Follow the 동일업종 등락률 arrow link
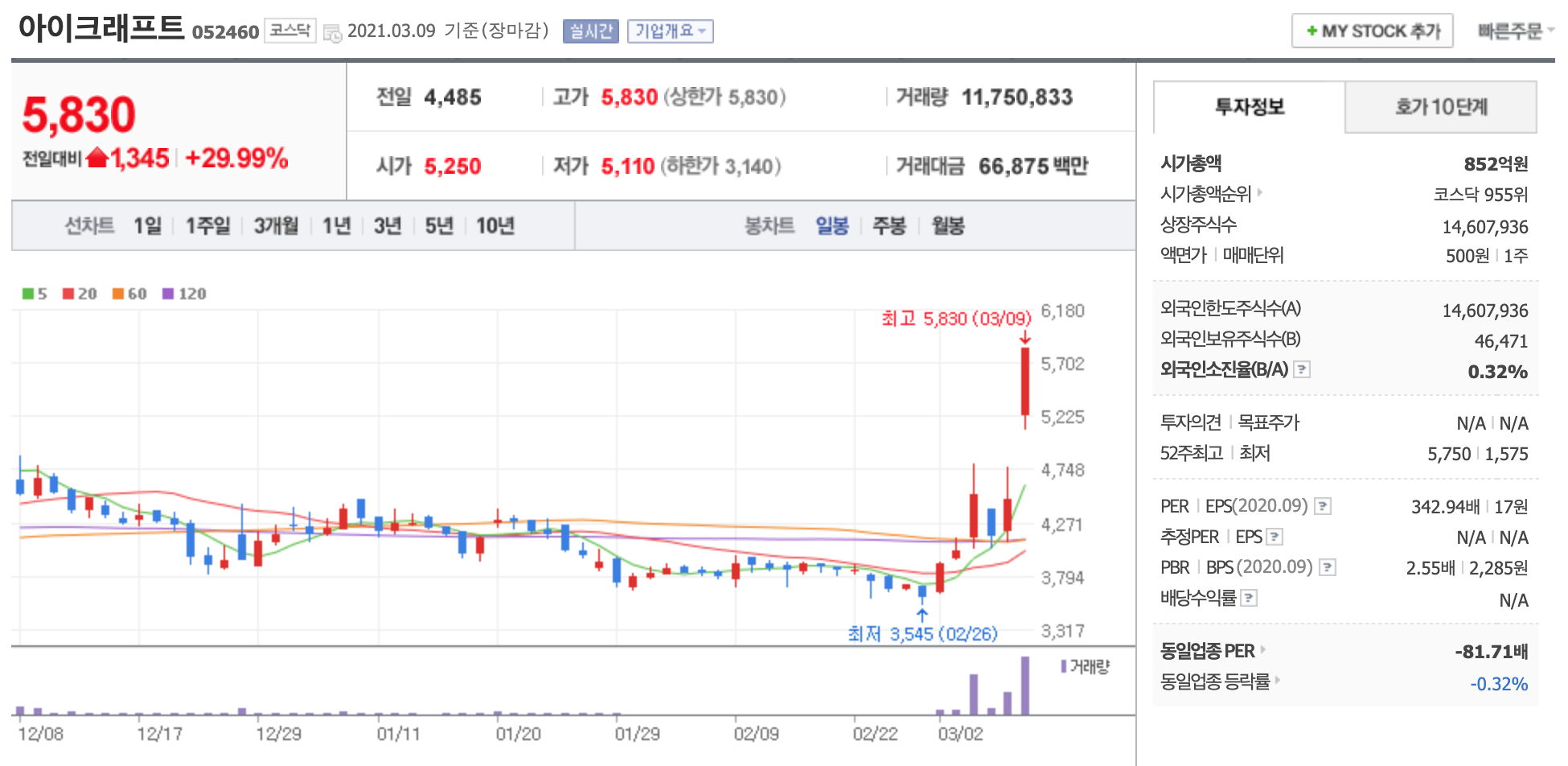1568x766 pixels. click(x=1278, y=681)
